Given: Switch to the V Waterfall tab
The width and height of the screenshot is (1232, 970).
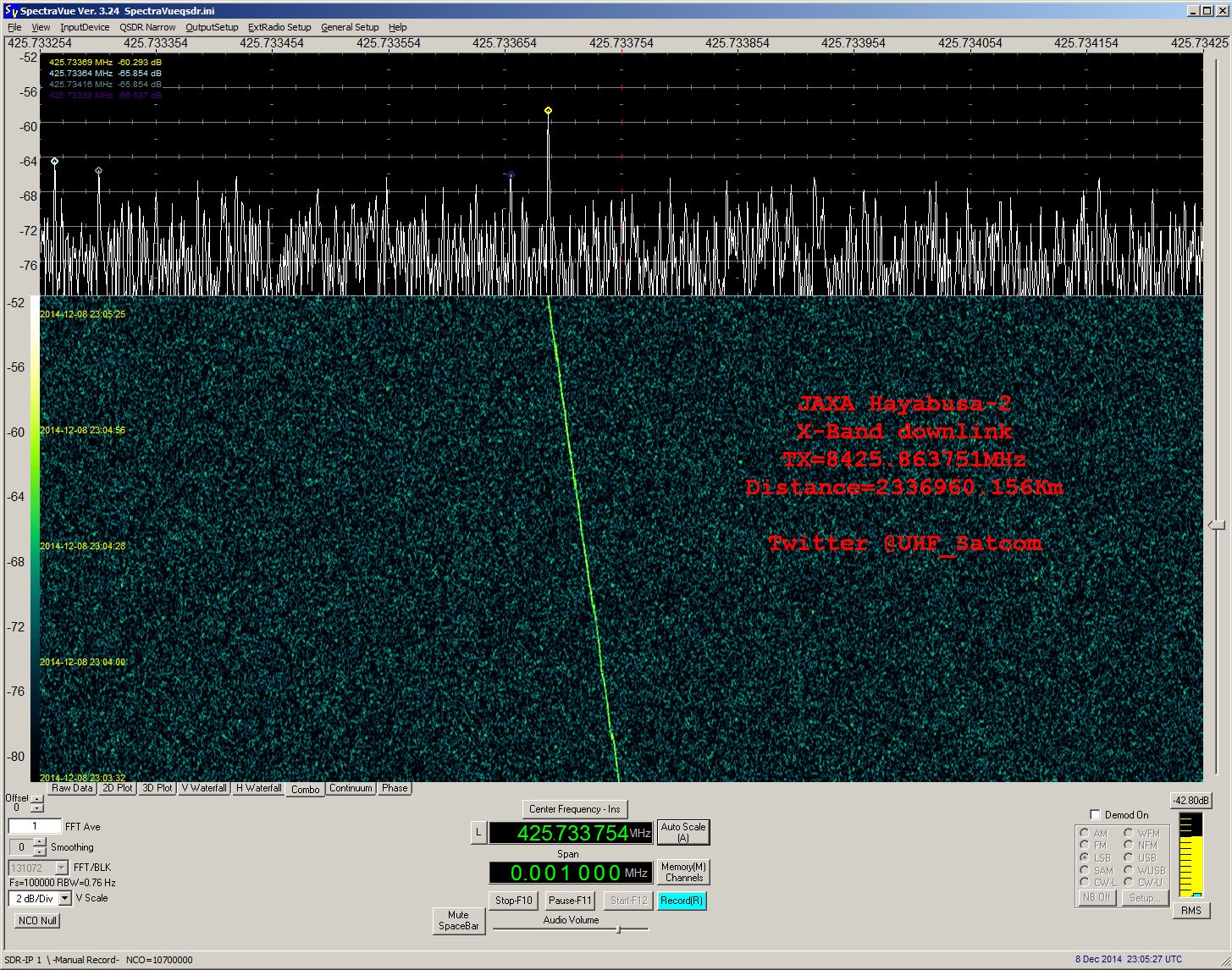Looking at the screenshot, I should click(x=204, y=788).
